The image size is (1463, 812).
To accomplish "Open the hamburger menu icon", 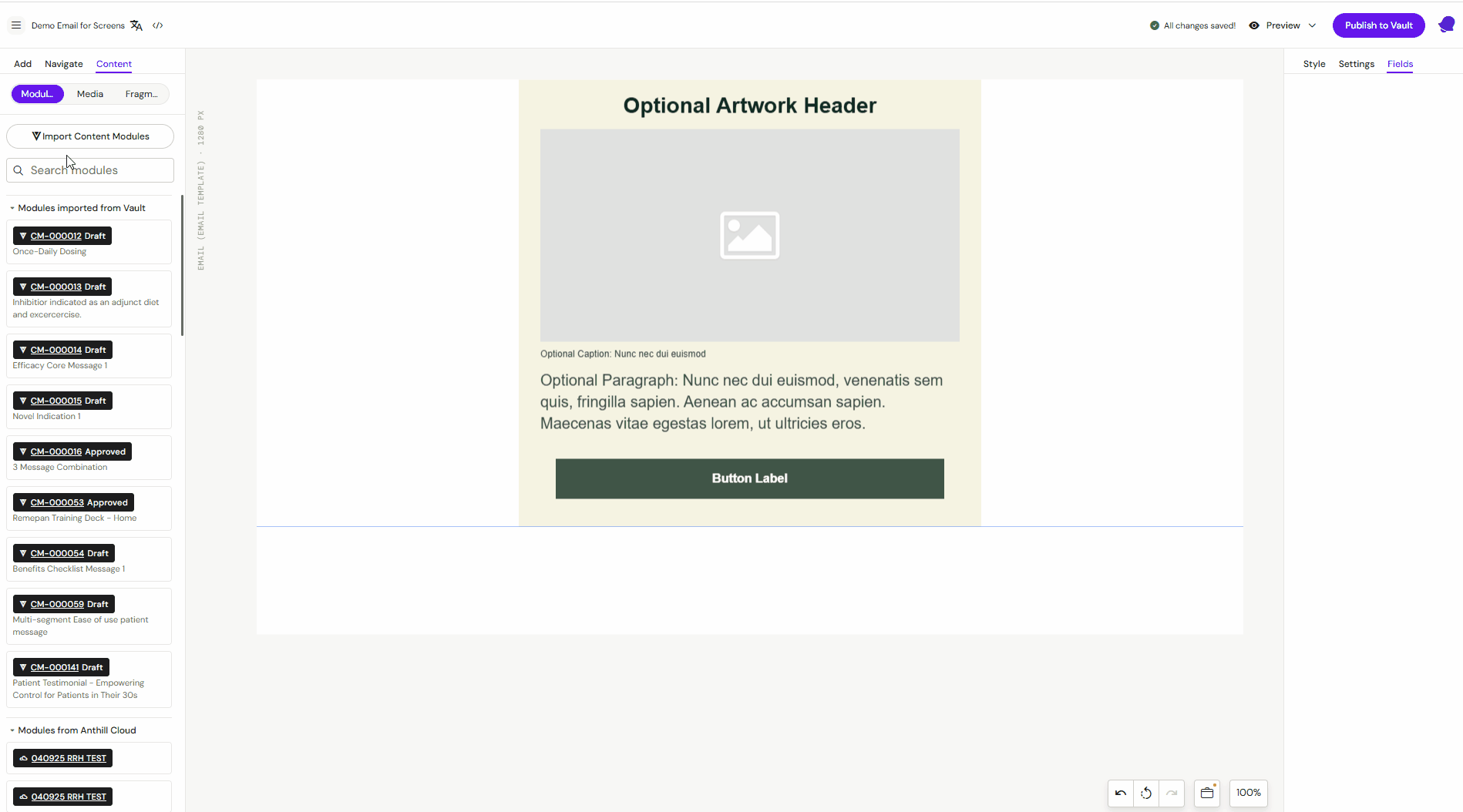I will (15, 25).
